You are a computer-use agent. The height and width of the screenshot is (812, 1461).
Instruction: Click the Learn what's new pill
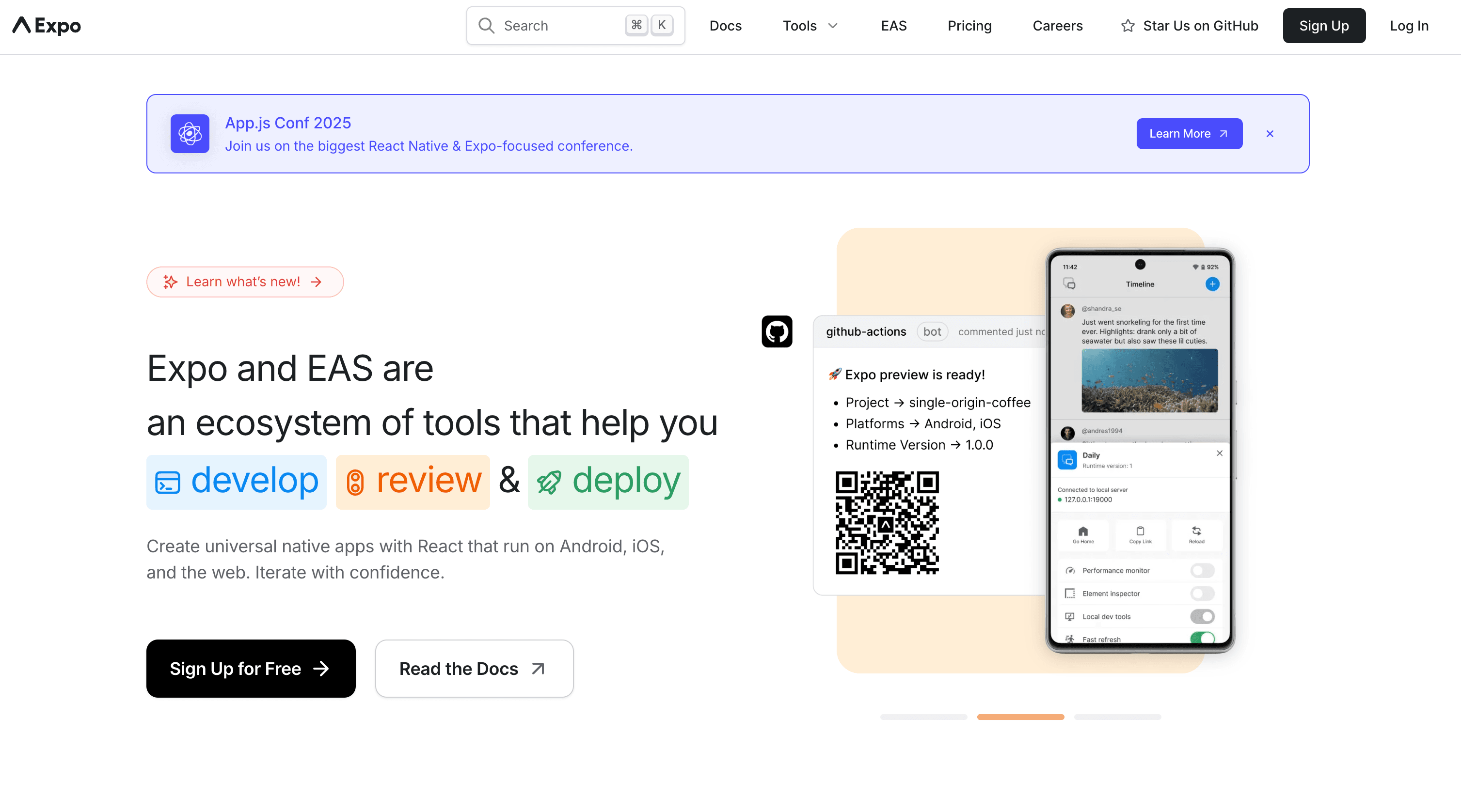[245, 282]
